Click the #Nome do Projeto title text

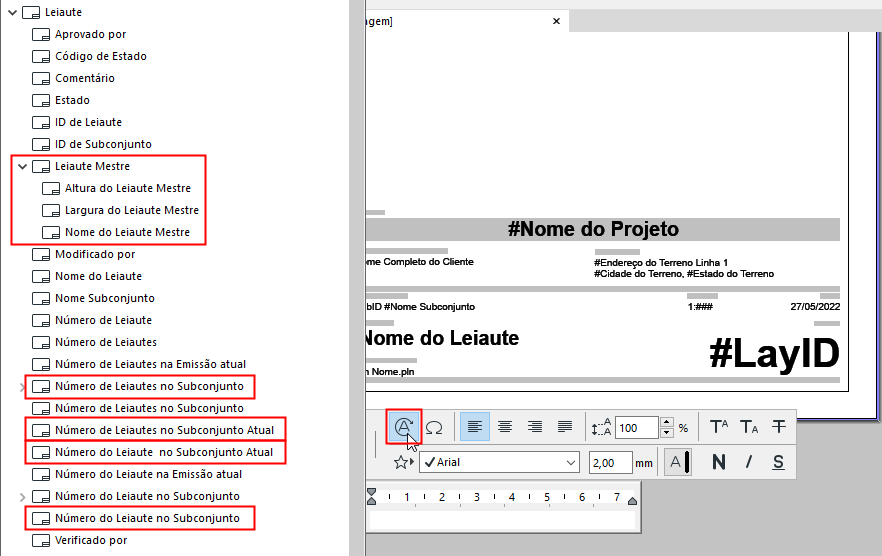point(593,229)
